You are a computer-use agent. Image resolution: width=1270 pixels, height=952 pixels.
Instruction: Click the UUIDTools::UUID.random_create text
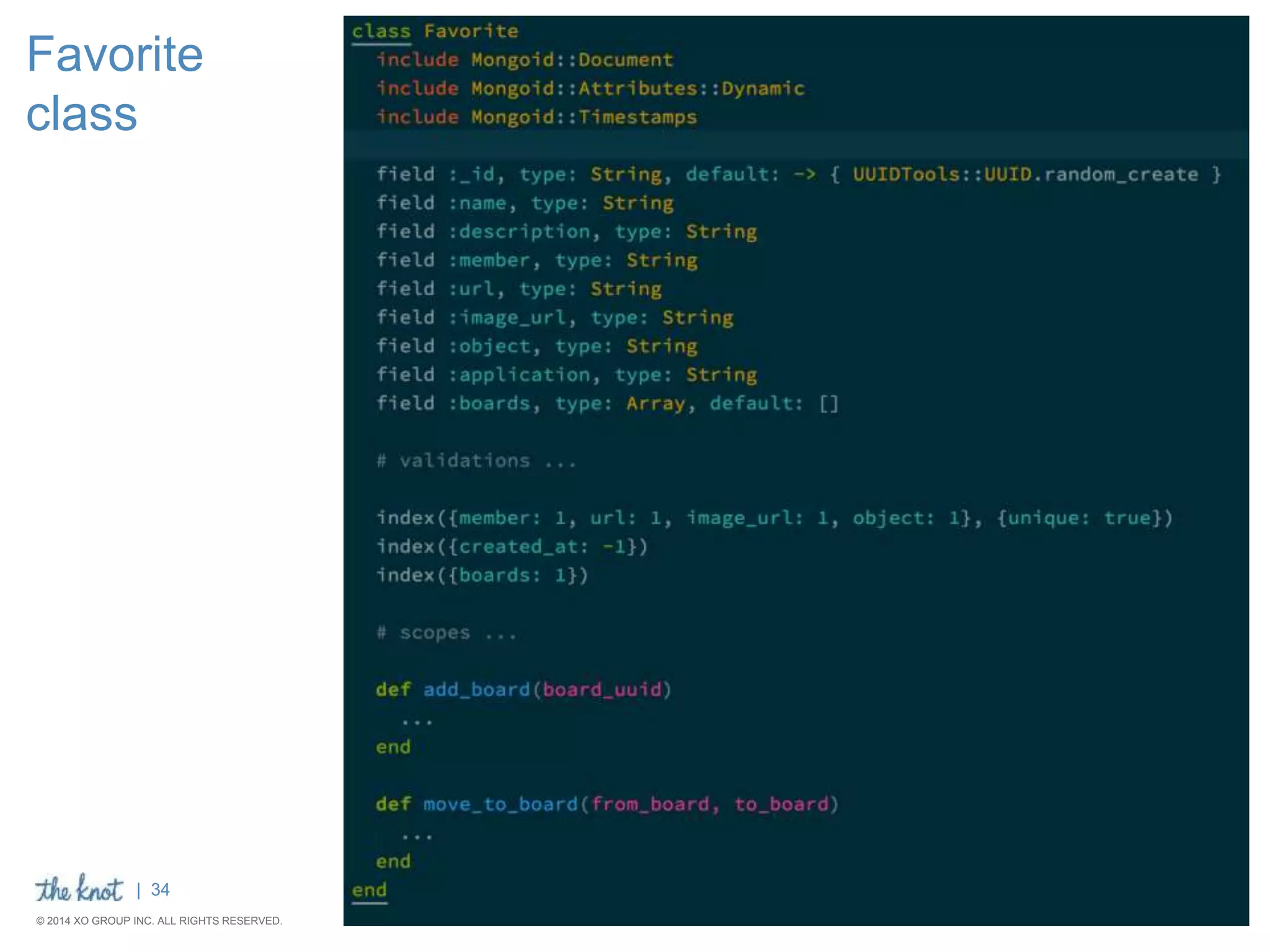(1024, 174)
